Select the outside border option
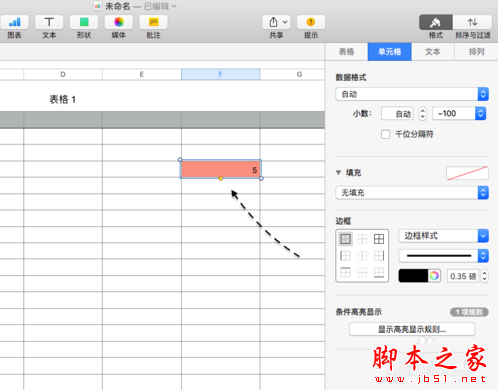 tap(345, 239)
